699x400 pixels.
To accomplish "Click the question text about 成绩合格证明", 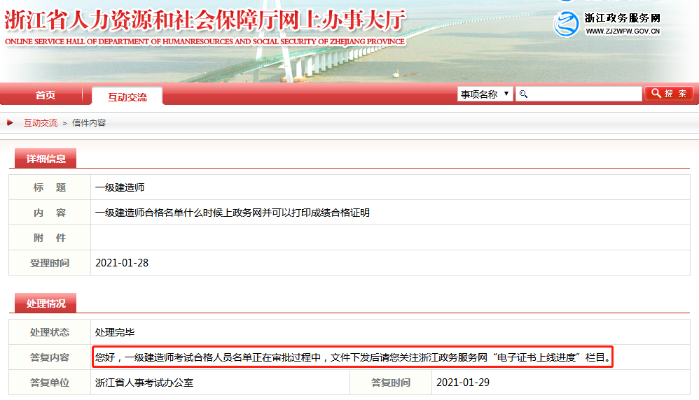I will (232, 213).
